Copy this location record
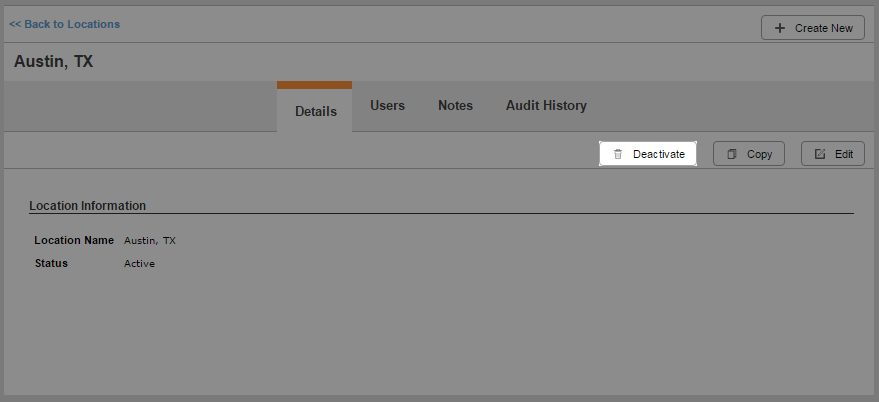879x402 pixels. point(748,154)
